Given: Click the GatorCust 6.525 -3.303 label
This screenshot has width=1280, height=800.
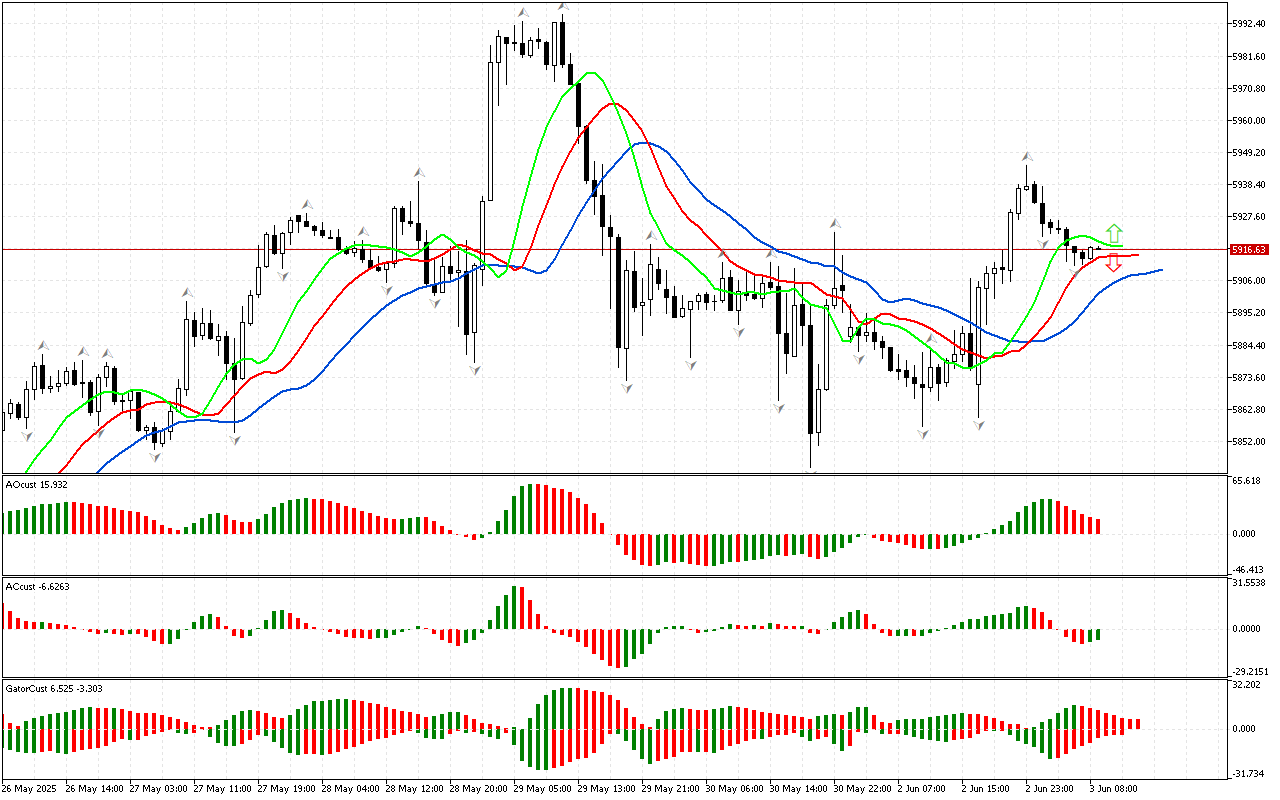Looking at the screenshot, I should coord(53,688).
